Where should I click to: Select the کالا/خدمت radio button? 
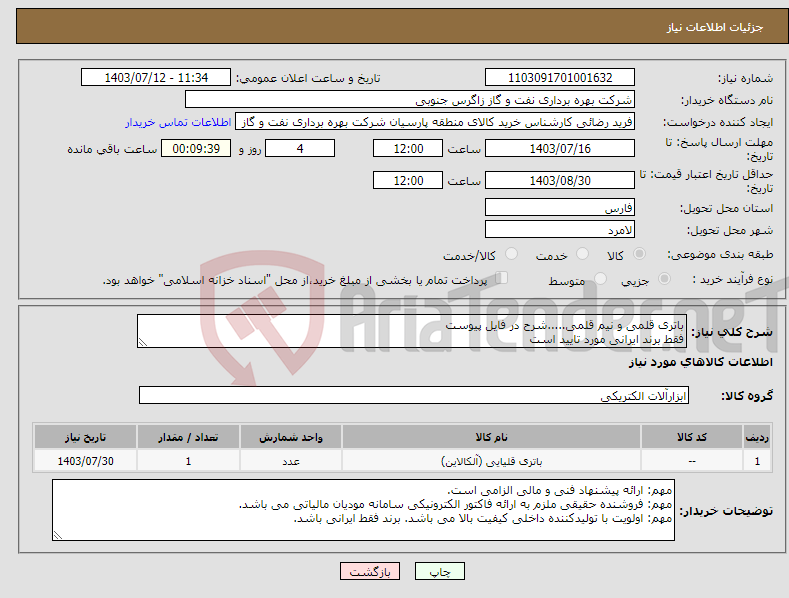point(511,254)
